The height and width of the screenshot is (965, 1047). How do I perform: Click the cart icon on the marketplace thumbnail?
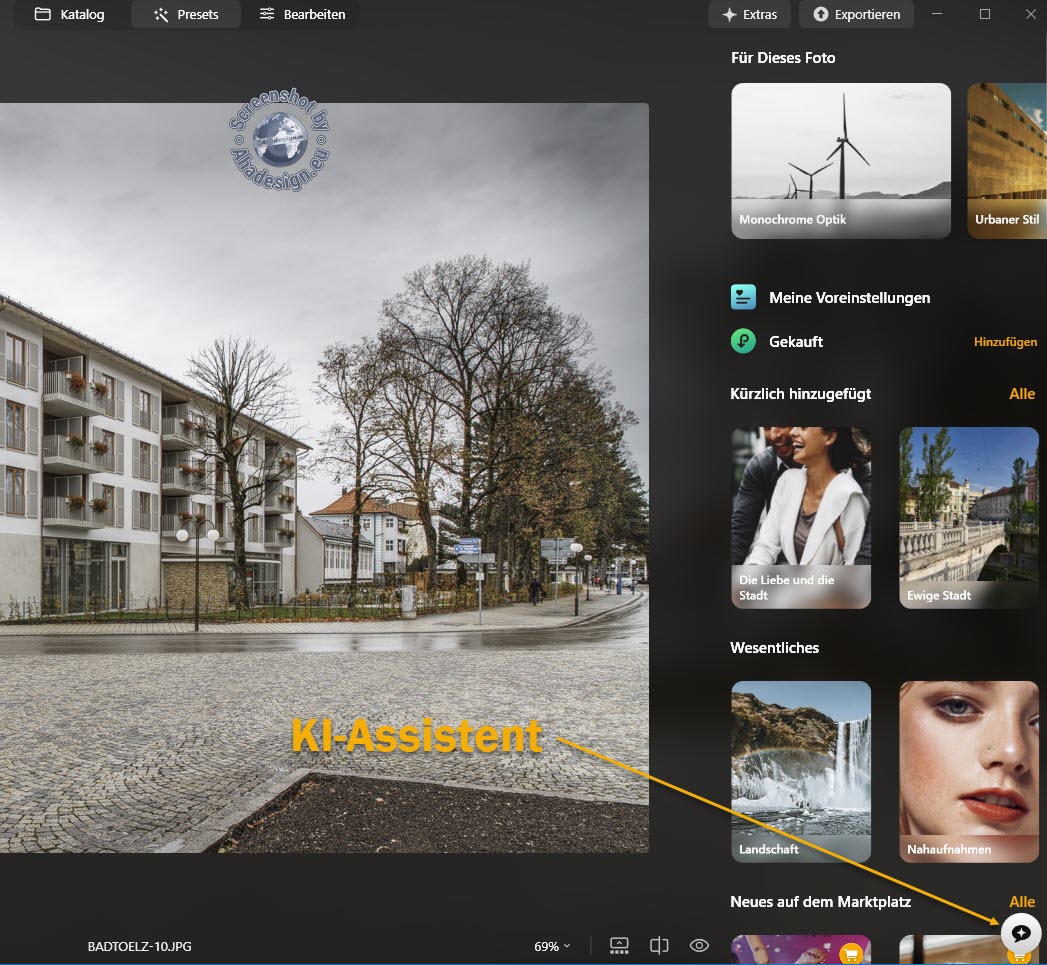[849, 952]
